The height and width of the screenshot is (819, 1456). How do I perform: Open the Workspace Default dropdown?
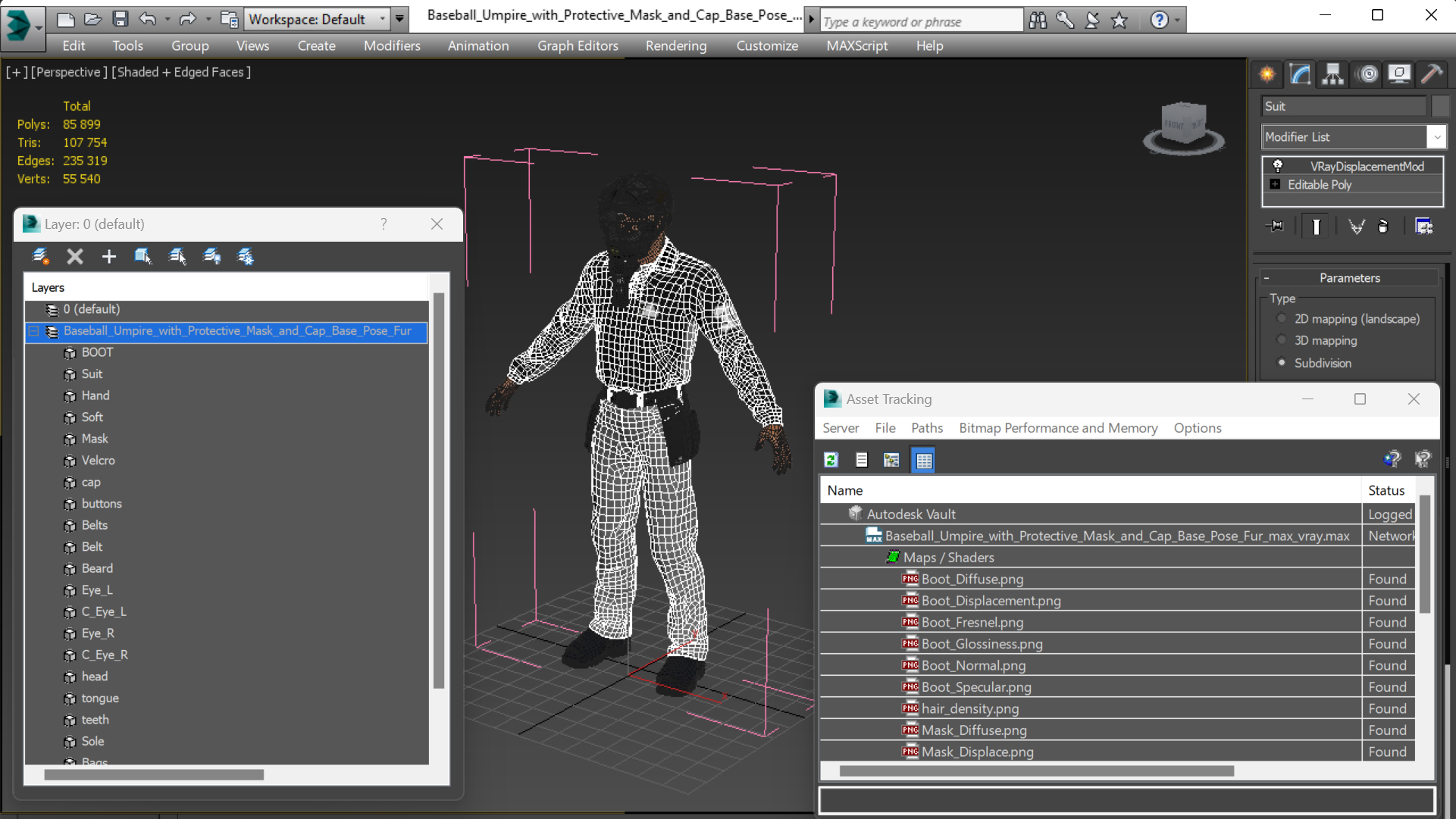click(x=316, y=19)
